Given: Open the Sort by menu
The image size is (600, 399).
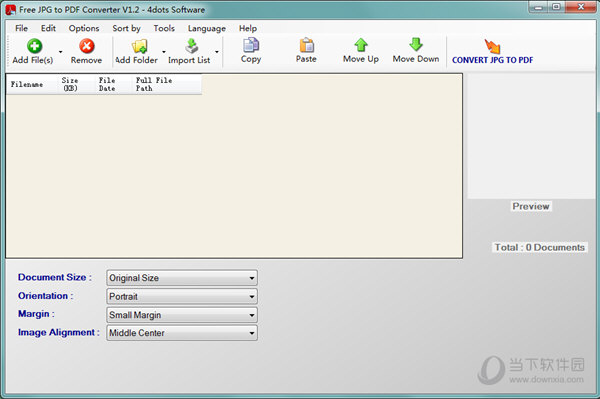Looking at the screenshot, I should 126,28.
